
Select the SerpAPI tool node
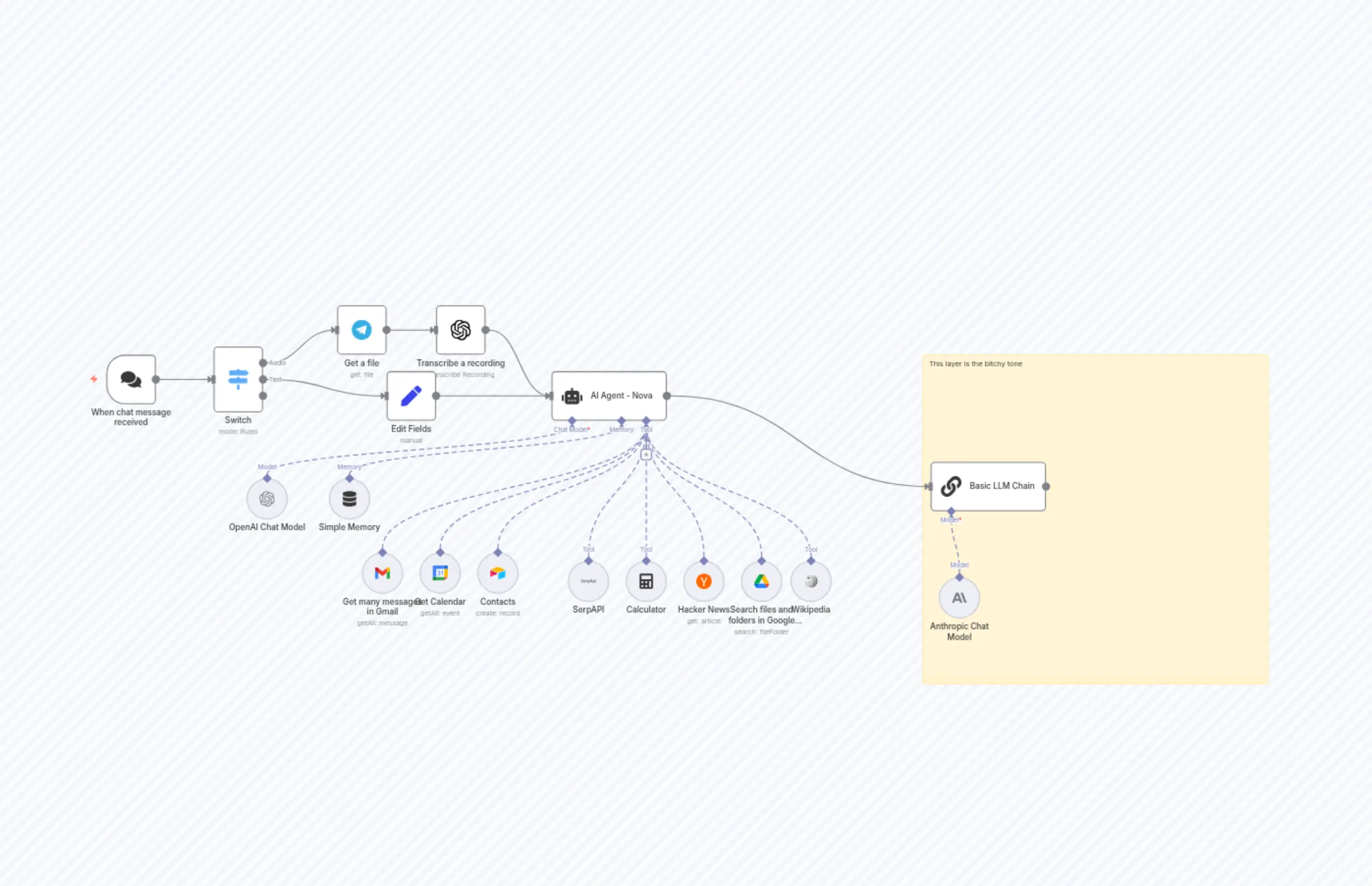point(588,581)
